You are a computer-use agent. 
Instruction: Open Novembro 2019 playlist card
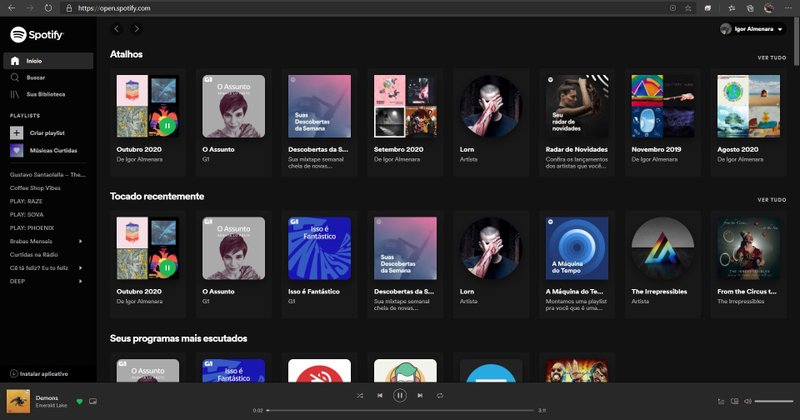[662, 122]
